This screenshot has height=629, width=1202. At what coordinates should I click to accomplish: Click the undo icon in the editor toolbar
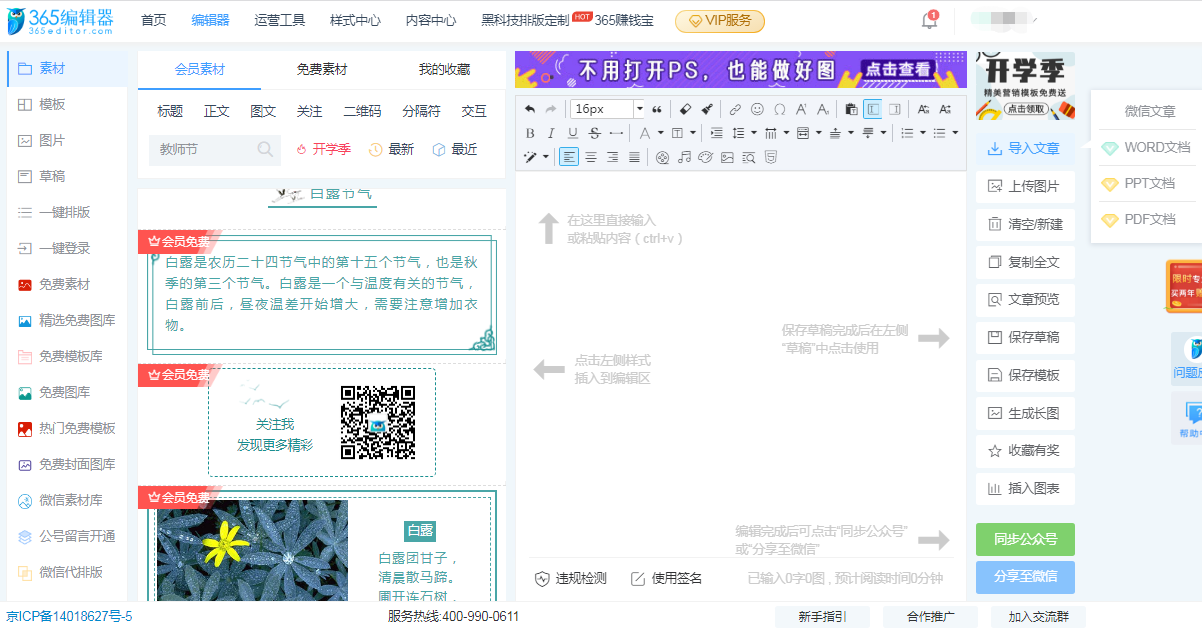(x=531, y=108)
